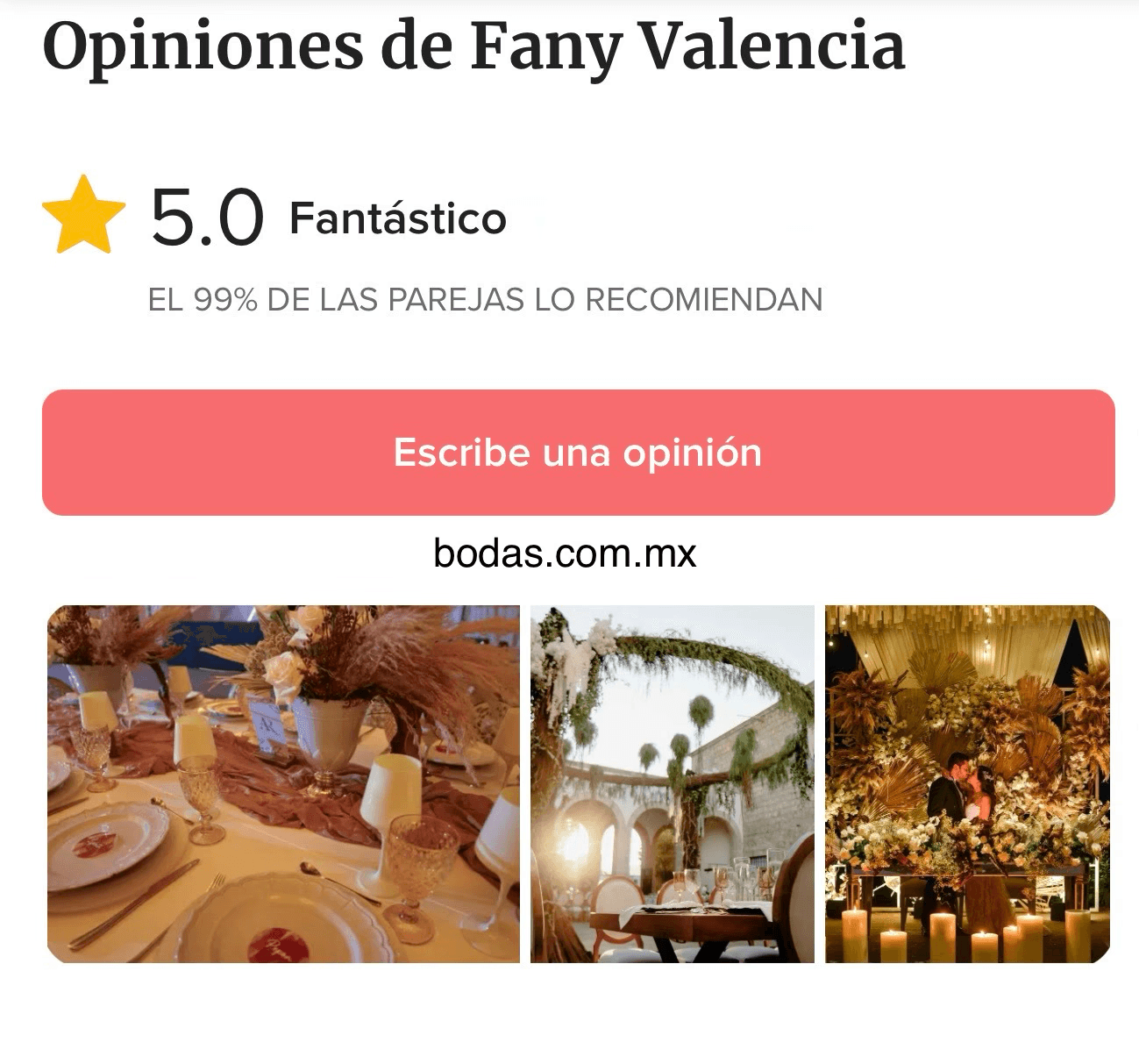The width and height of the screenshot is (1139, 1064).
Task: Select the 5.0 rating score
Action: coord(207,217)
